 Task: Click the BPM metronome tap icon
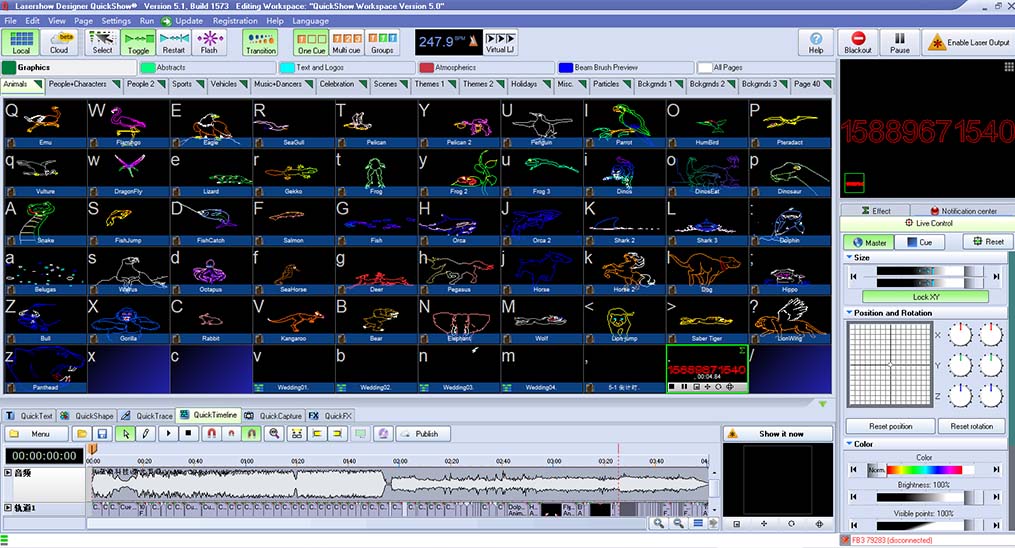[473, 42]
